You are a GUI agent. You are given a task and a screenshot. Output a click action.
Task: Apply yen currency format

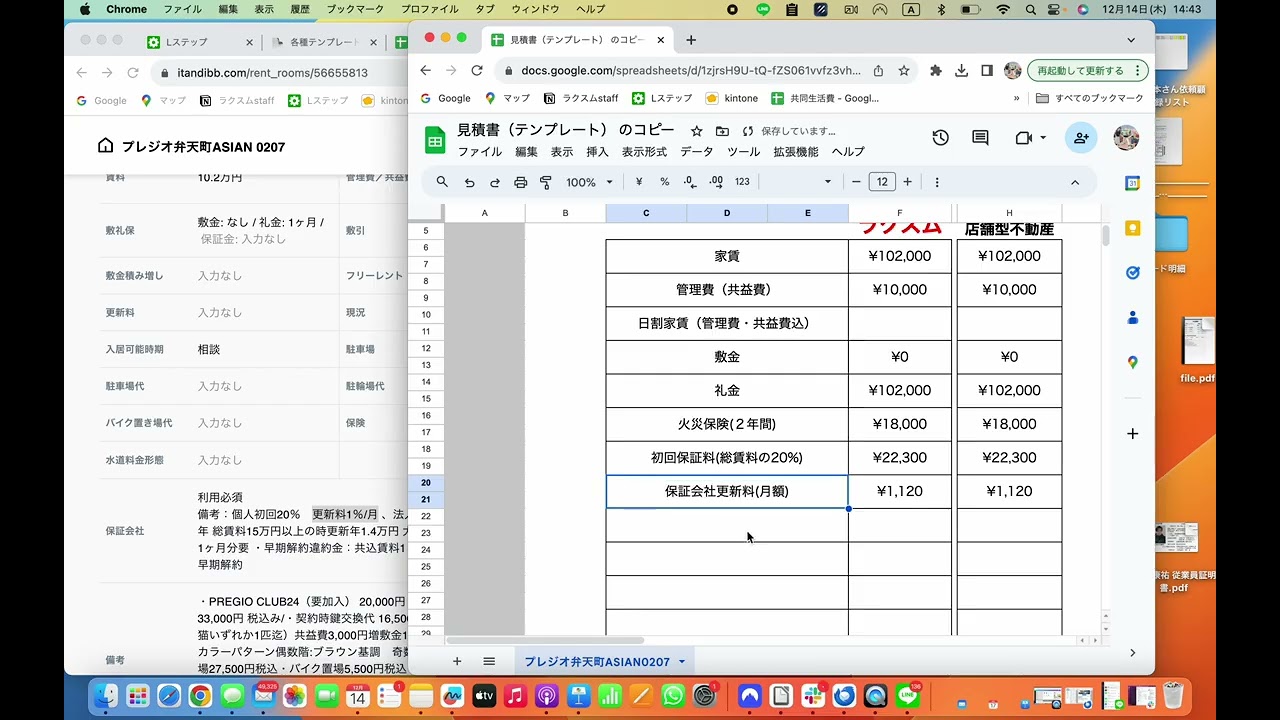tap(639, 182)
